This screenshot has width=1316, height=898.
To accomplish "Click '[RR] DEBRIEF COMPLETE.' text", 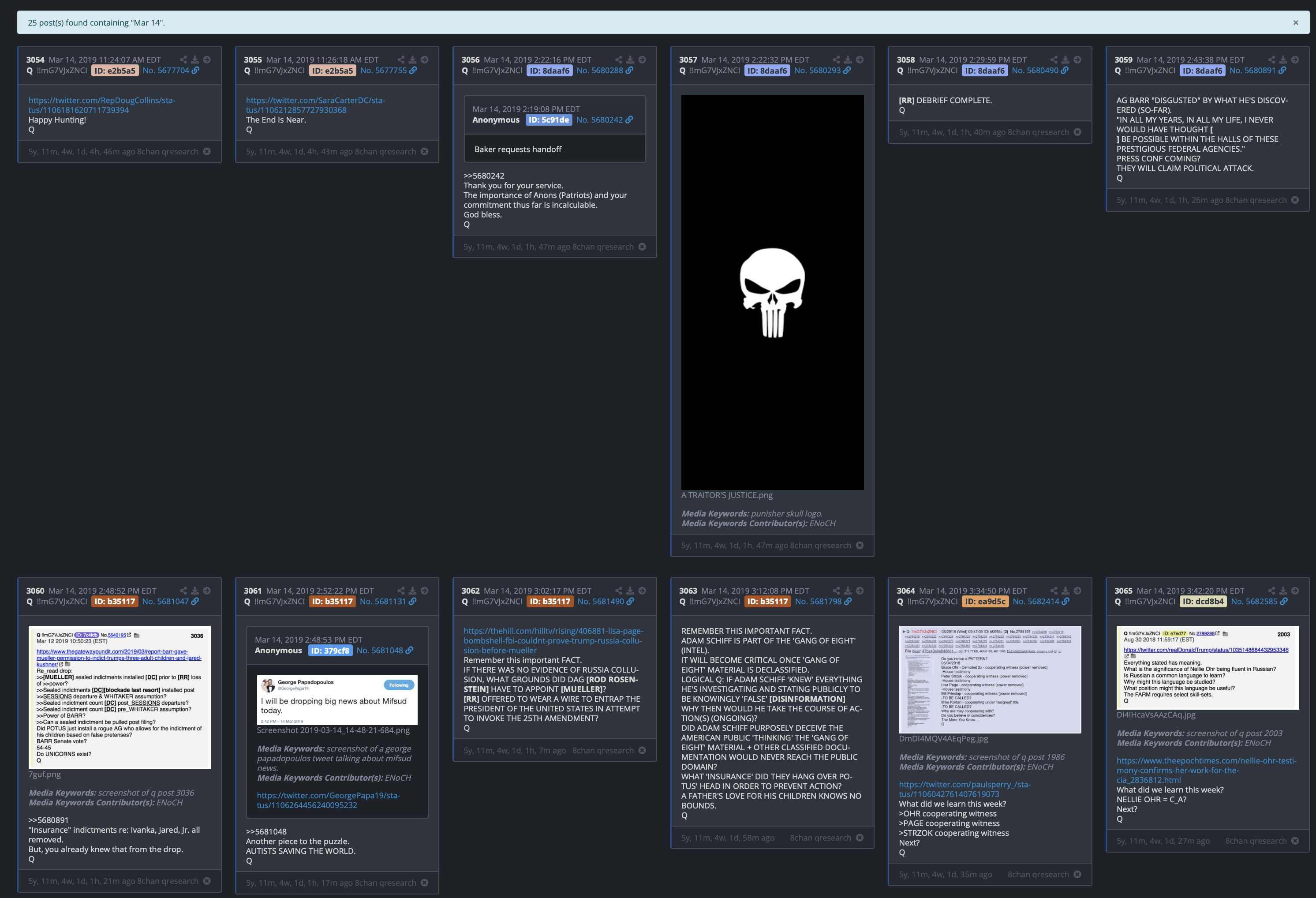I will pyautogui.click(x=945, y=100).
